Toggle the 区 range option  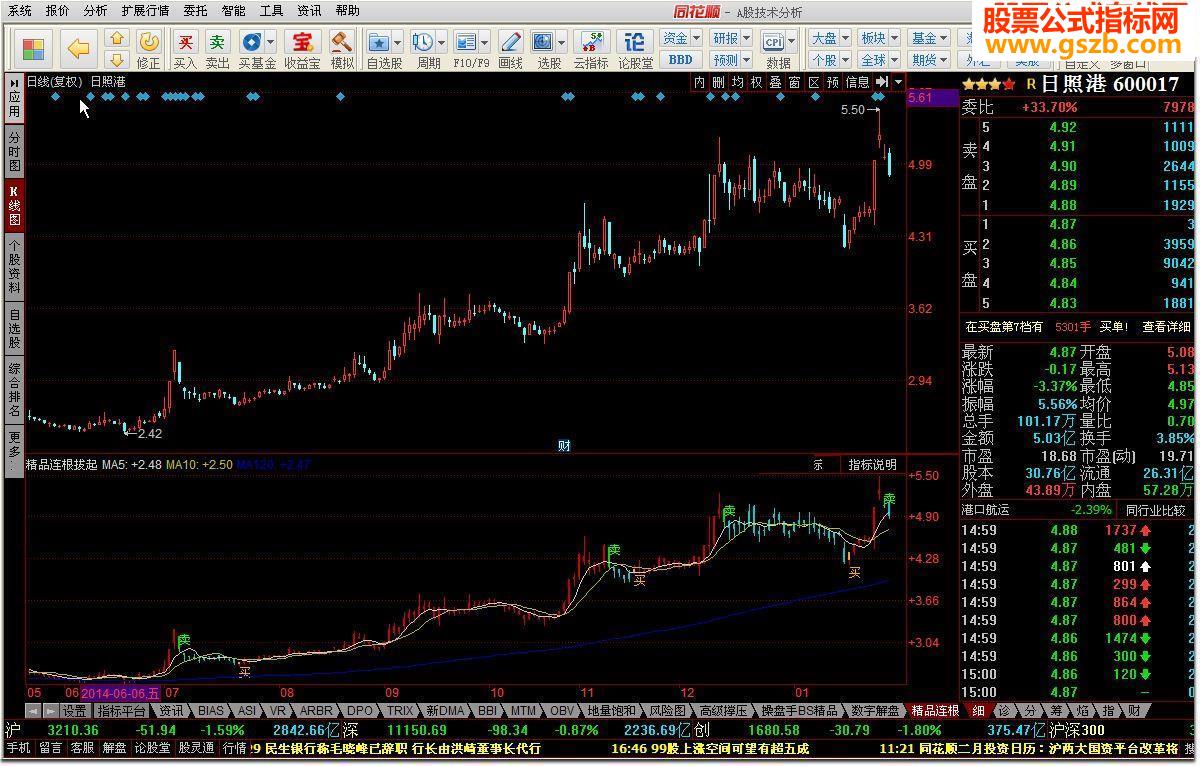(813, 82)
